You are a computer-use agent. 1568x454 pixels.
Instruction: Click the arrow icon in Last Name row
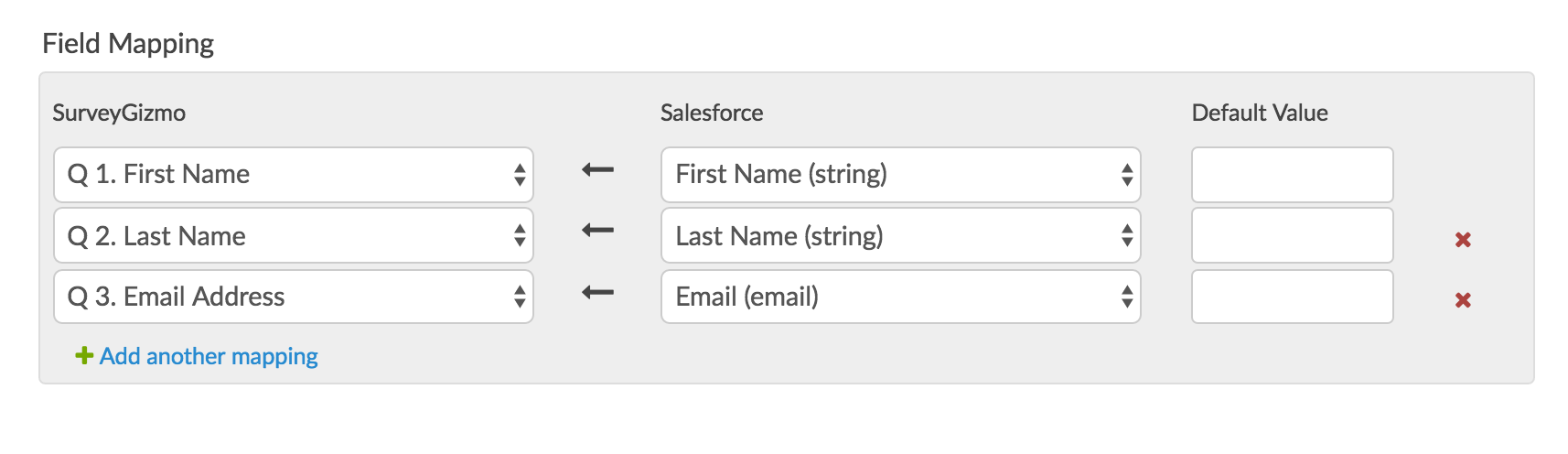coord(598,231)
